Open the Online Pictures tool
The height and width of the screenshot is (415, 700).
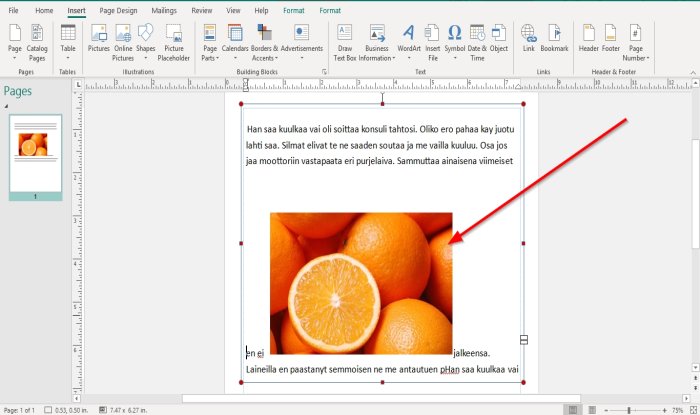tap(123, 42)
